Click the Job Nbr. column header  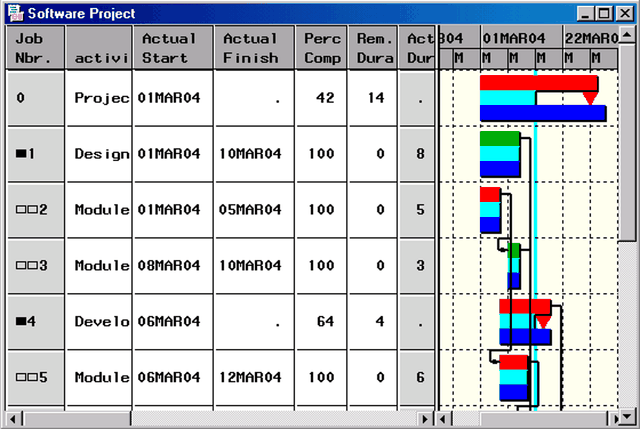36,48
